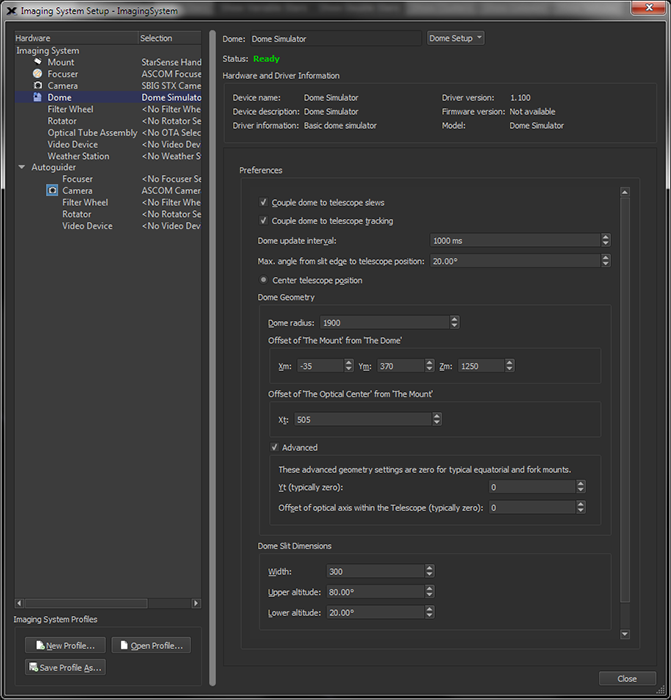
Task: Click the Open Profile document icon
Action: [123, 646]
